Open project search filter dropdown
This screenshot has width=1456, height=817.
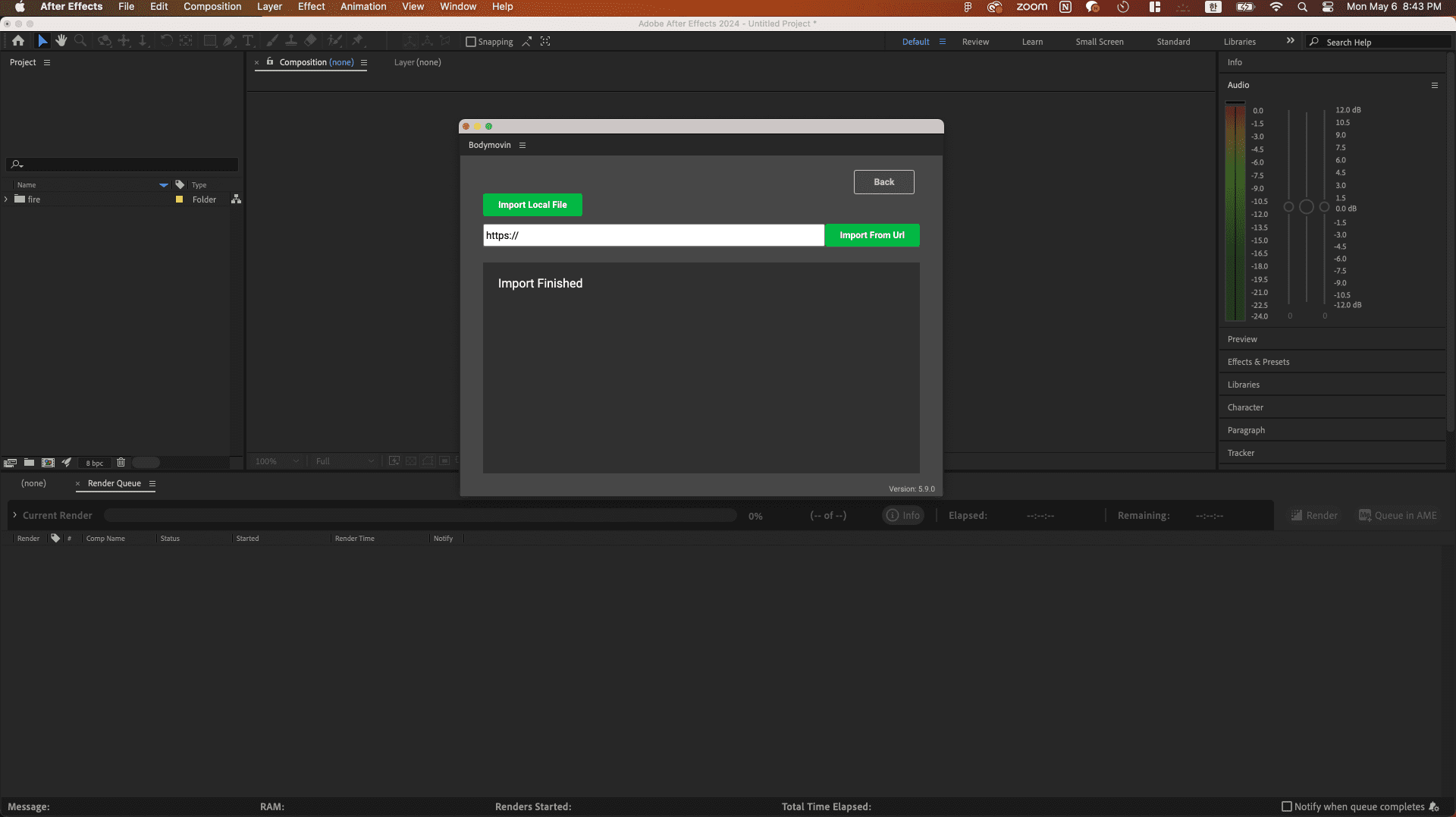(17, 164)
